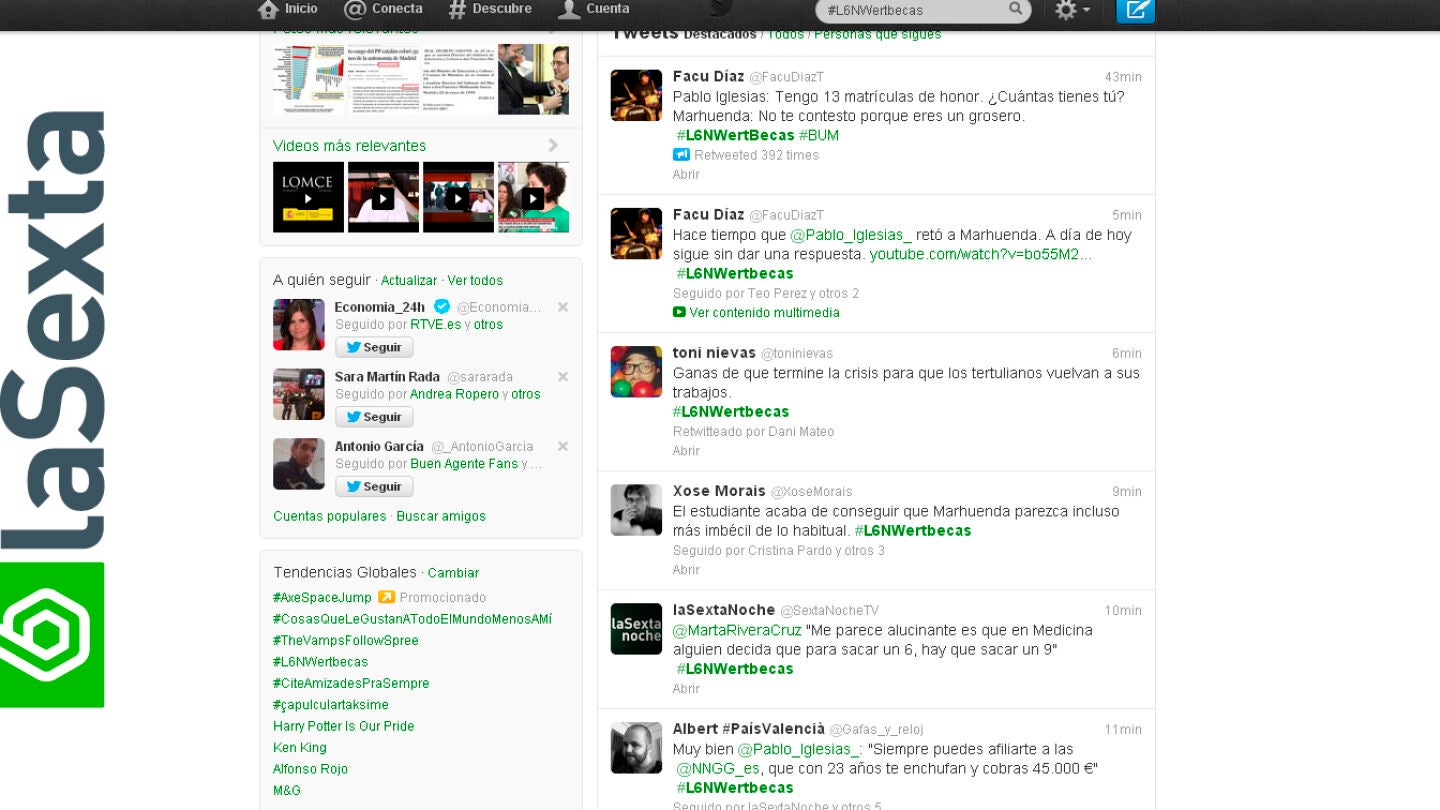Click the @Pablo_Iglesias_ mention in the 5min tweet

(x=851, y=236)
